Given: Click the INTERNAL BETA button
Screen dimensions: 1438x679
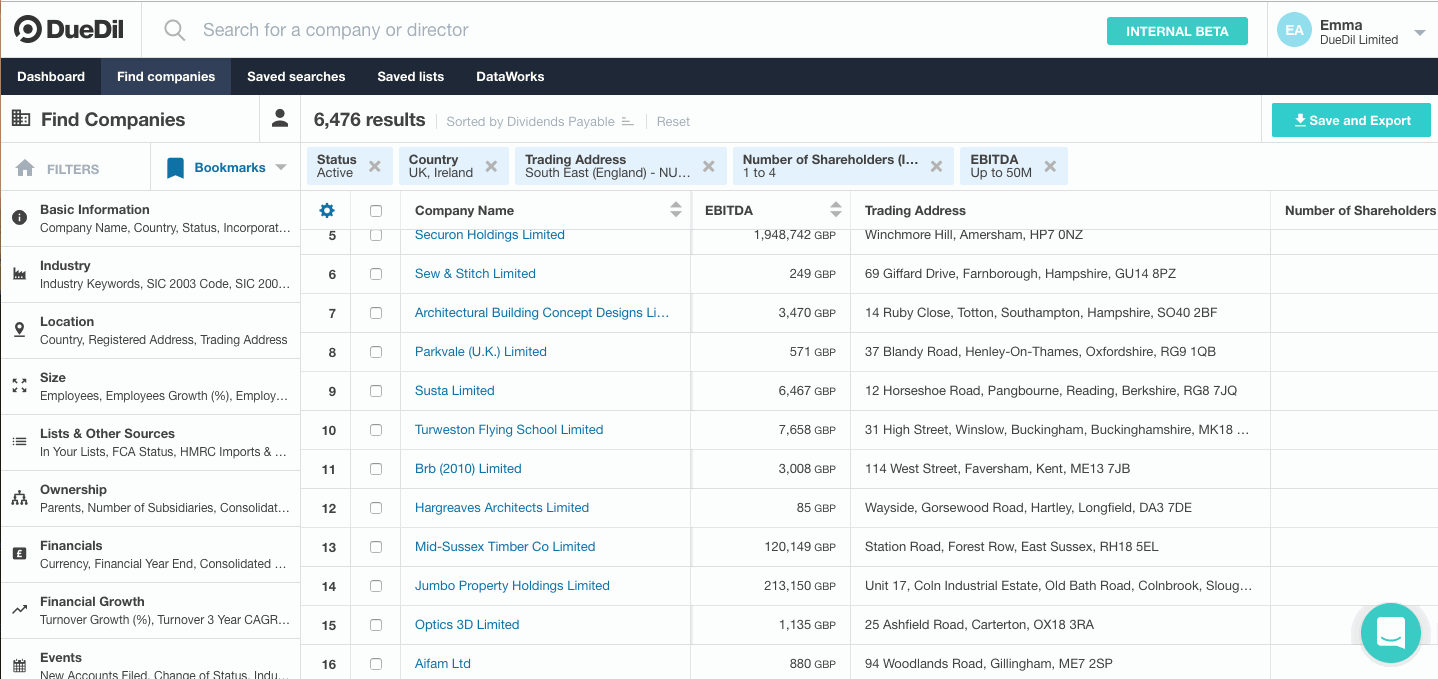Looking at the screenshot, I should point(1177,31).
